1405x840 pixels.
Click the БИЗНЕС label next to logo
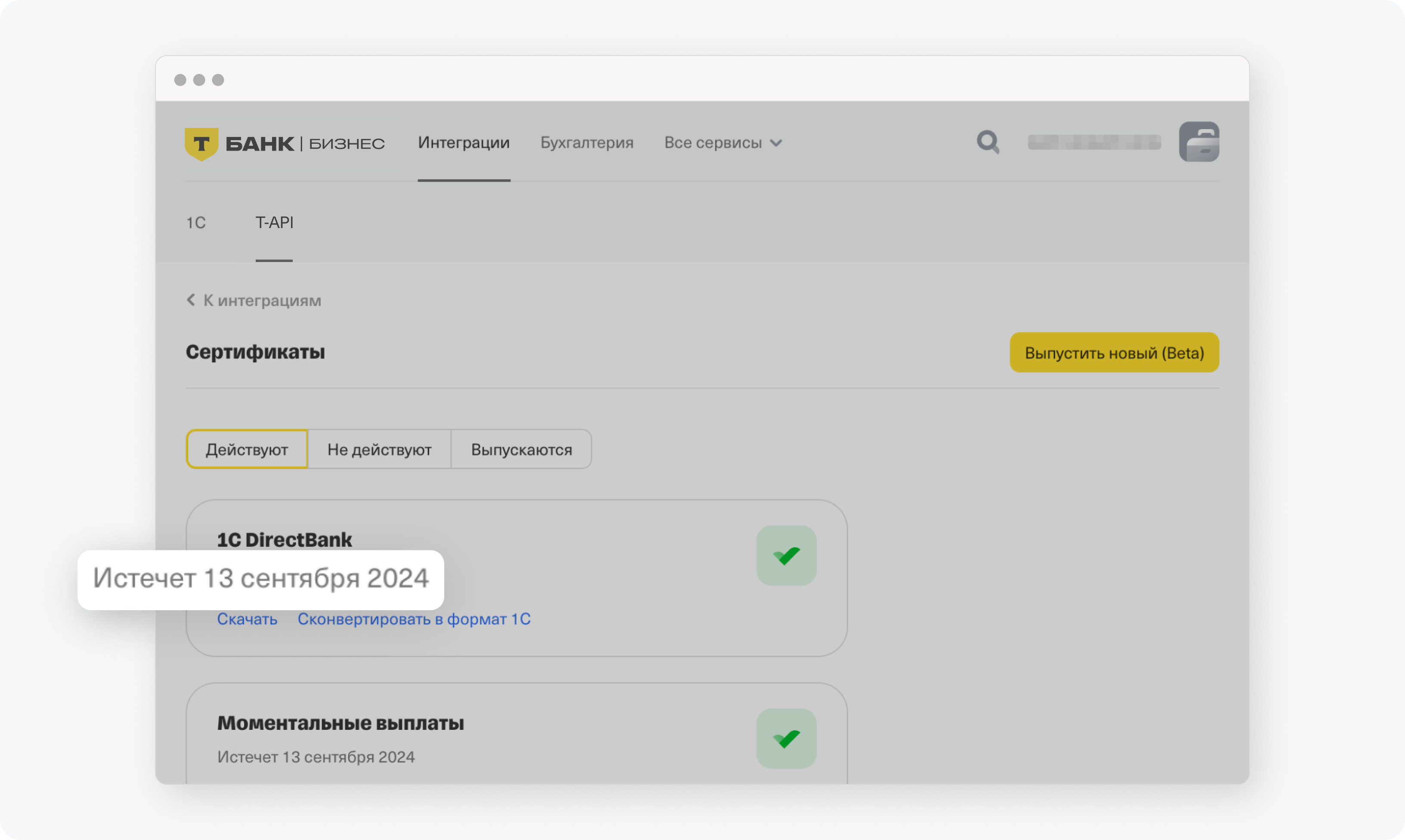347,144
